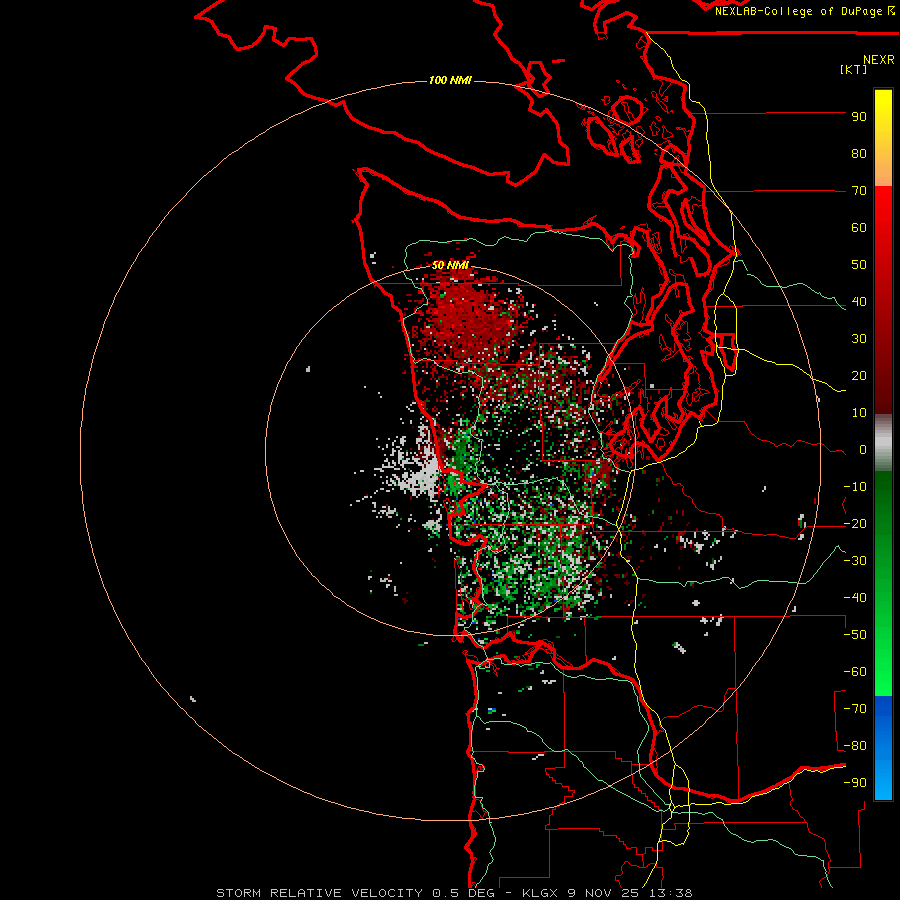
Task: Click the blue bottom band of color bar
Action: pyautogui.click(x=883, y=748)
